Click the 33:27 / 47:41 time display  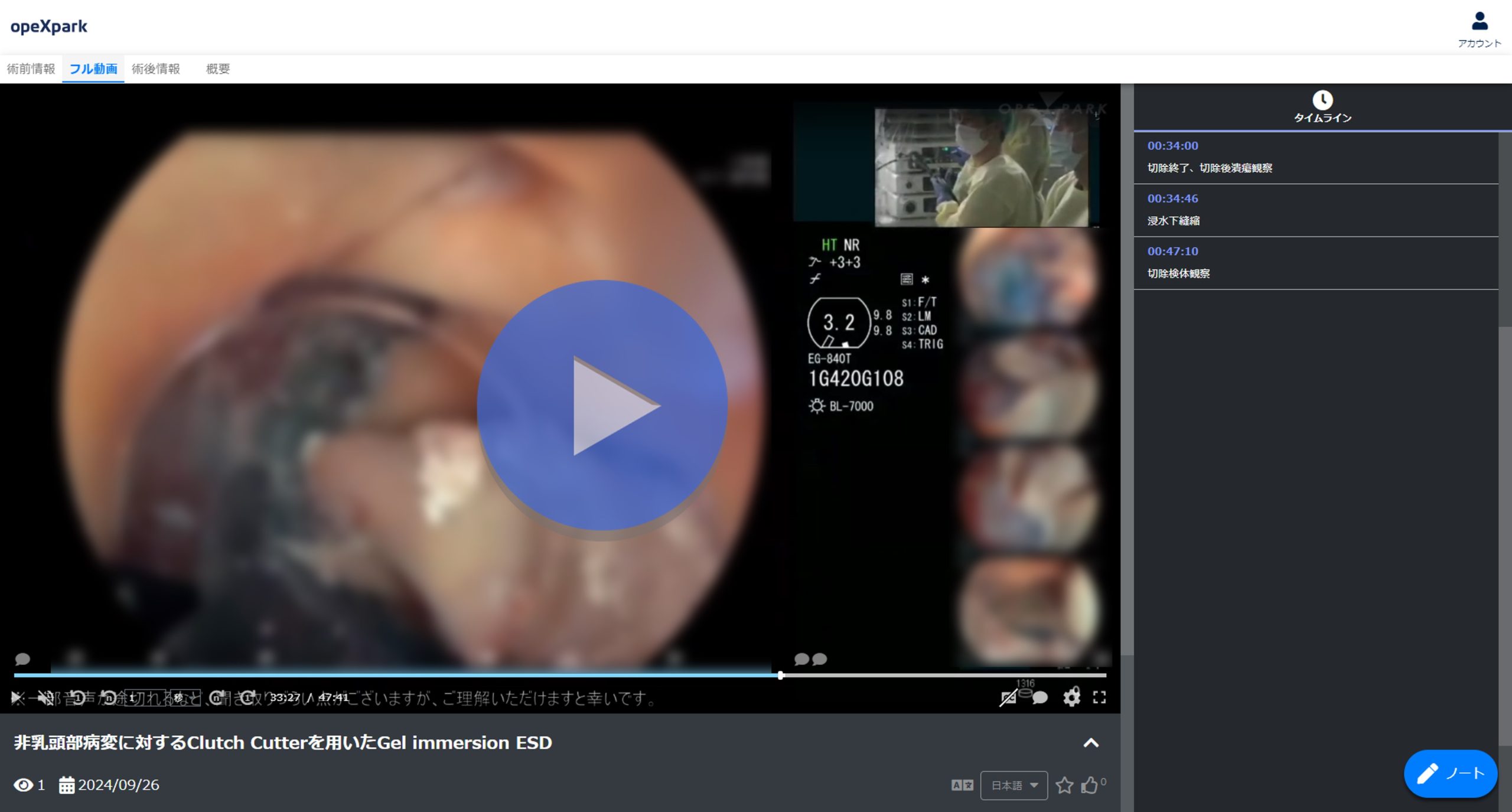[309, 697]
